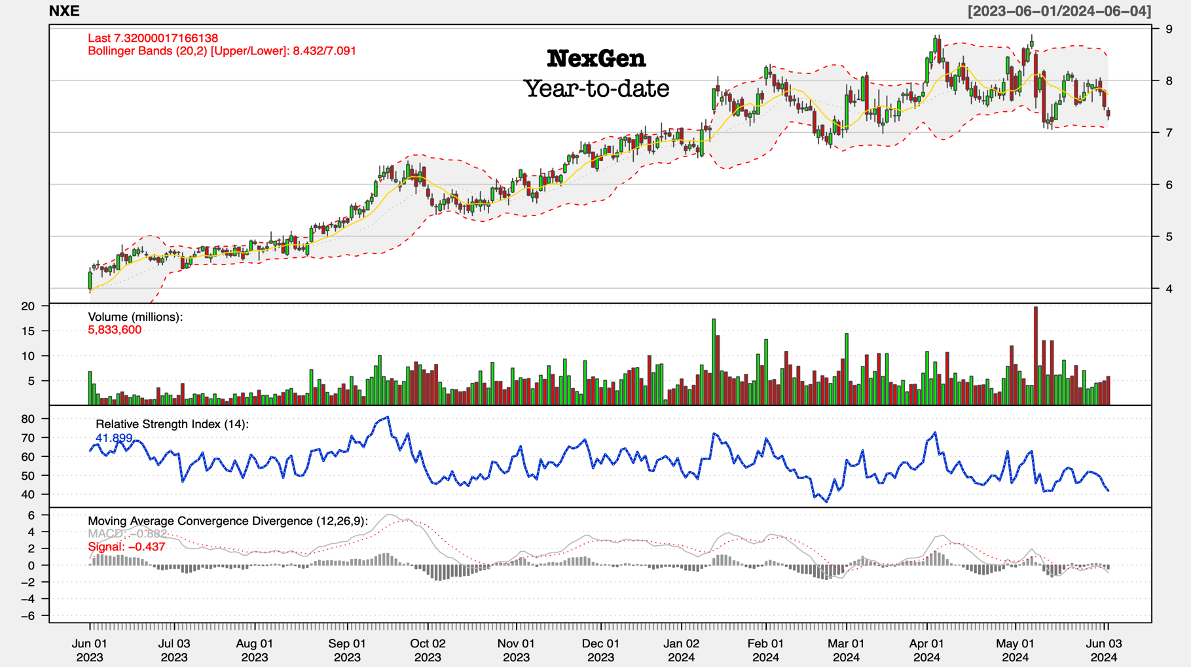Viewport: 1192px width, 668px height.
Task: Click the RSI axis label 40
Action: click(28, 495)
